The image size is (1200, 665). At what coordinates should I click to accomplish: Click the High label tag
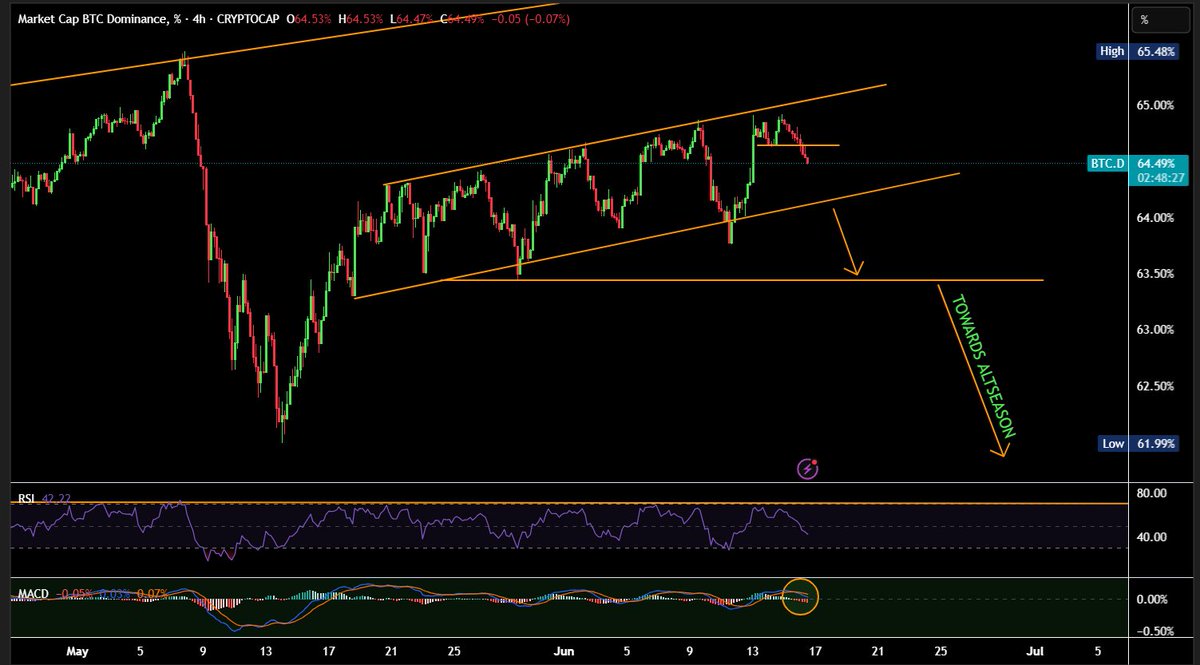pos(1113,51)
